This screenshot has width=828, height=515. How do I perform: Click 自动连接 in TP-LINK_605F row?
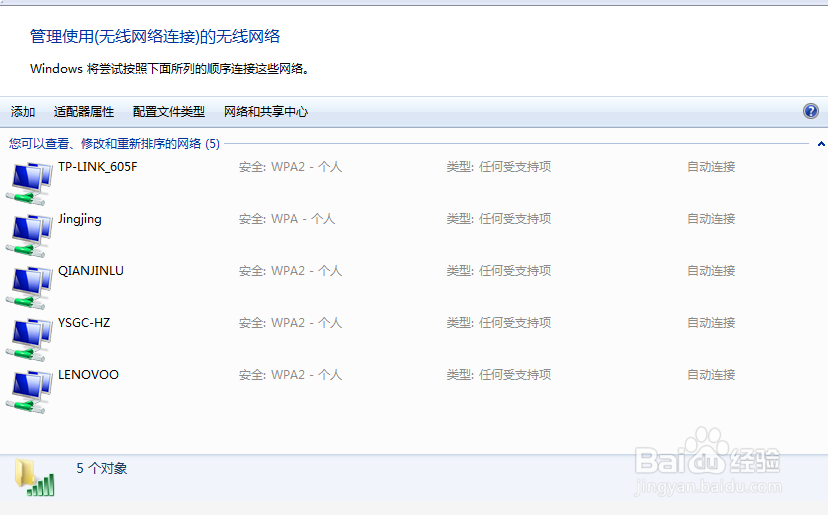tap(711, 167)
